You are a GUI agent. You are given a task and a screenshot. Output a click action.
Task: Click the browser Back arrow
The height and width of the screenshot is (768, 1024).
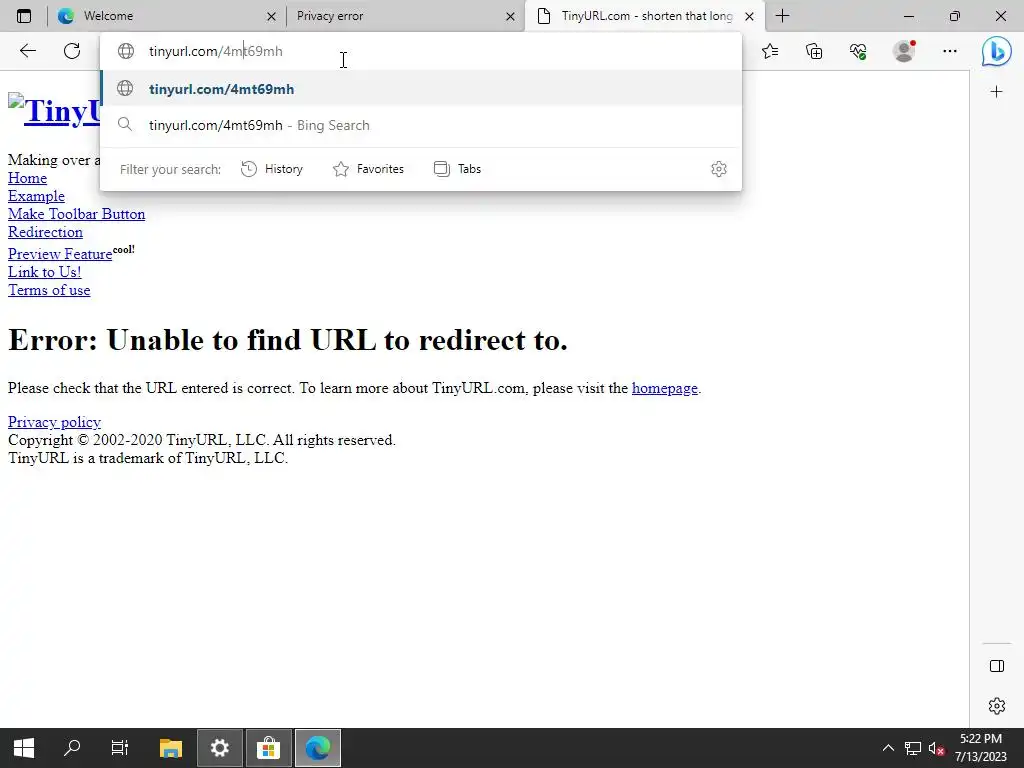click(27, 51)
